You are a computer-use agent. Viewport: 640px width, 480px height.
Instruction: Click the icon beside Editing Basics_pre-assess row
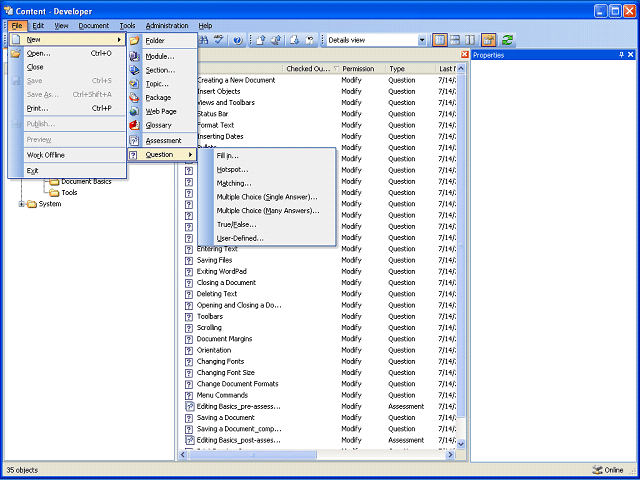(189, 407)
